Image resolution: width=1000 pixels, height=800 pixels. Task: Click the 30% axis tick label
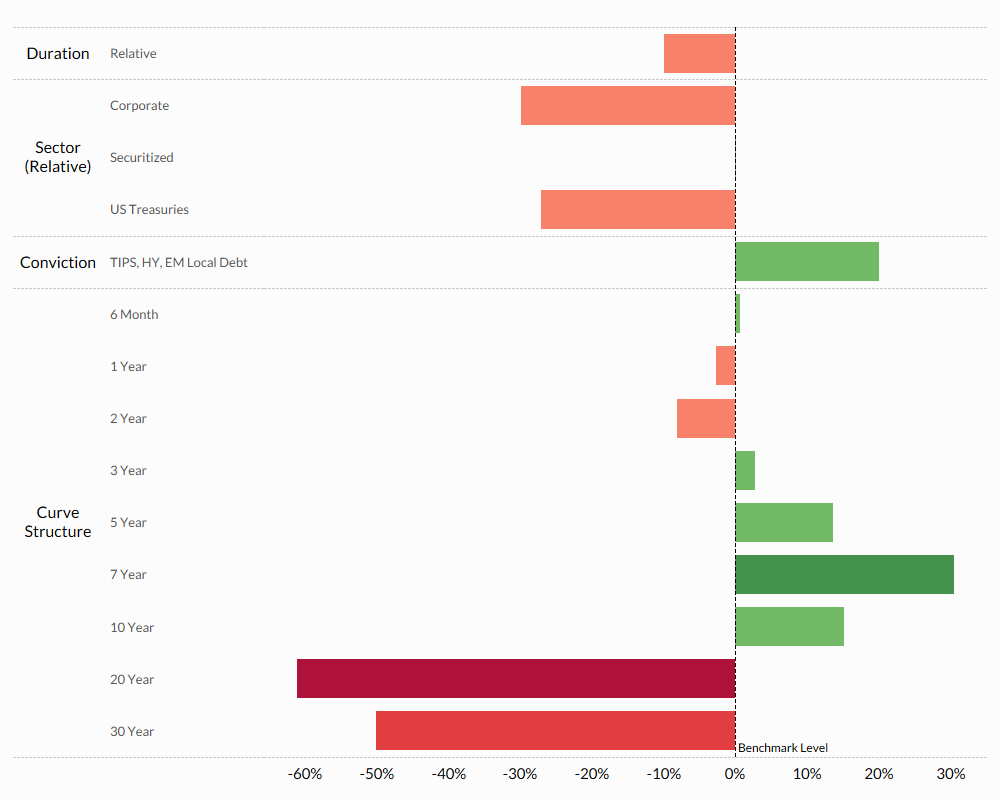(951, 774)
